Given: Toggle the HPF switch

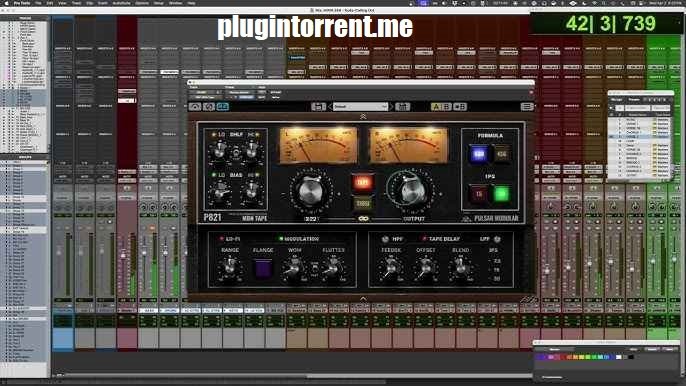Looking at the screenshot, I should click(x=385, y=239).
